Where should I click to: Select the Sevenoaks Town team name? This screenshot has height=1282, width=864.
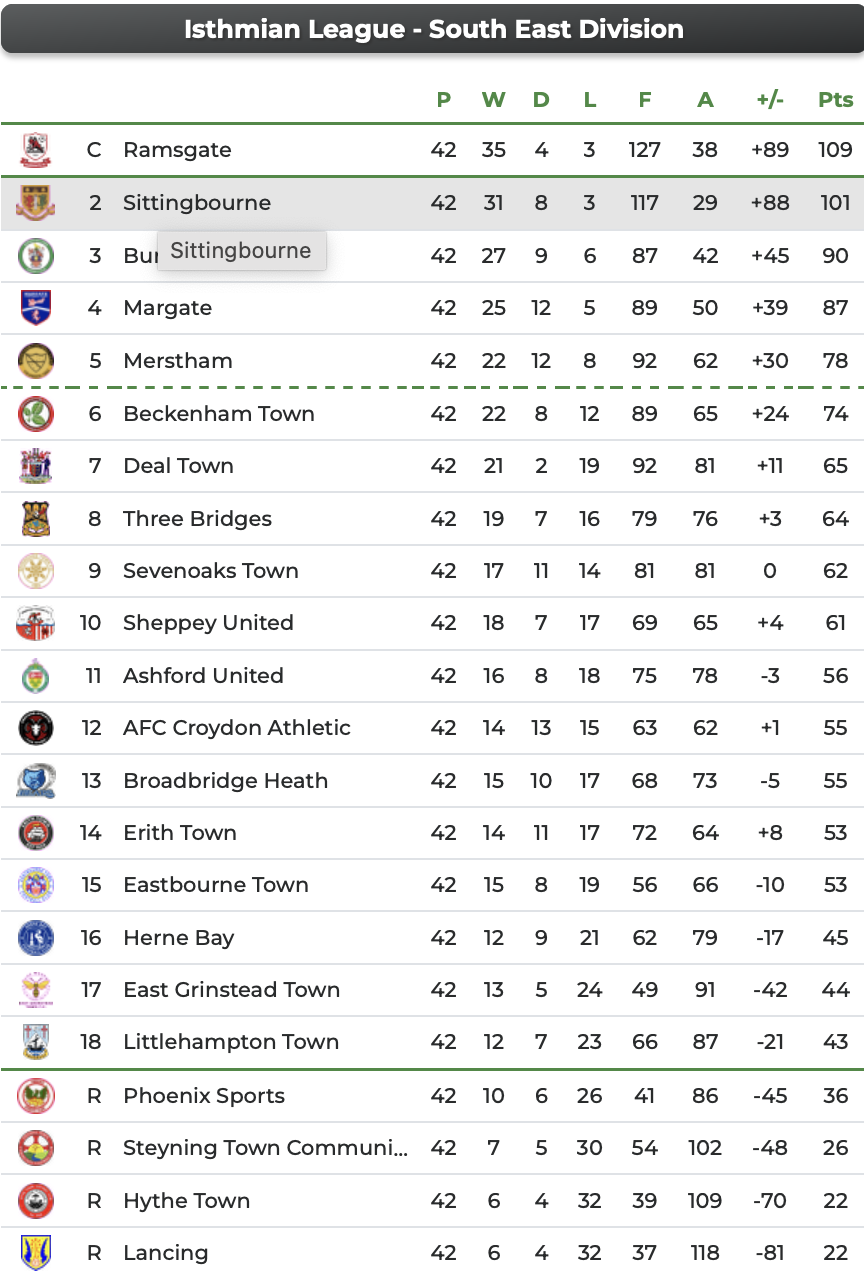tap(211, 571)
